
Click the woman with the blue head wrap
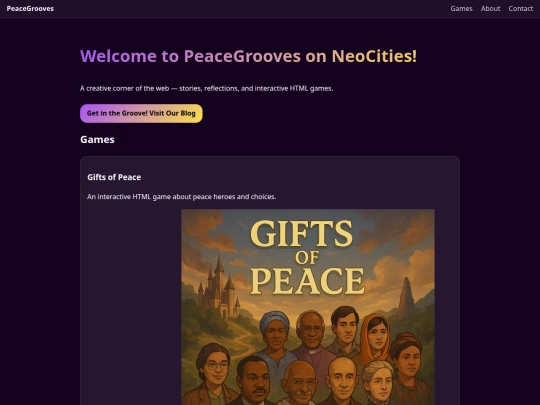click(274, 330)
